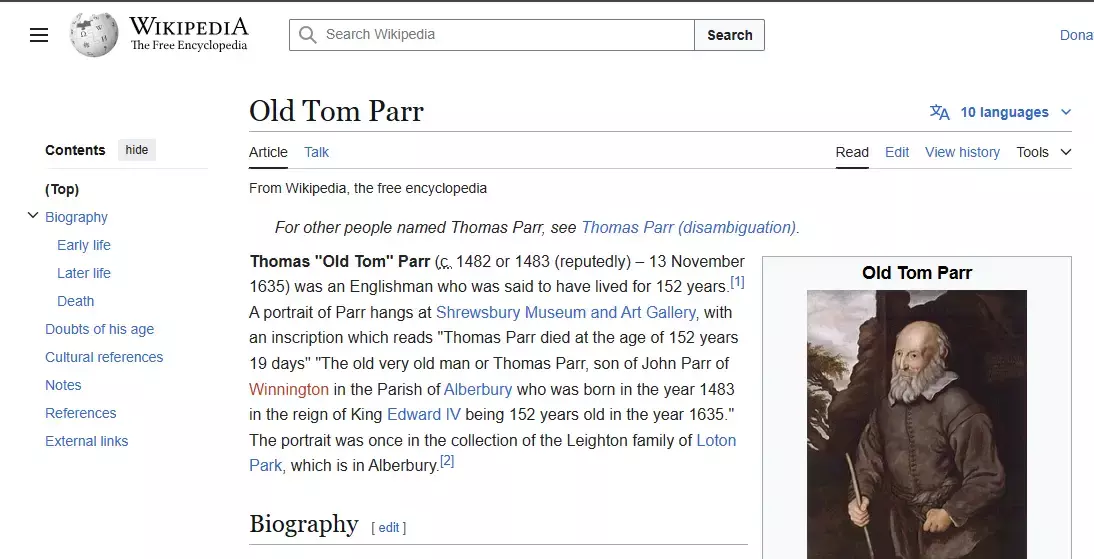
Task: Switch to the Talk tab
Action: [316, 152]
